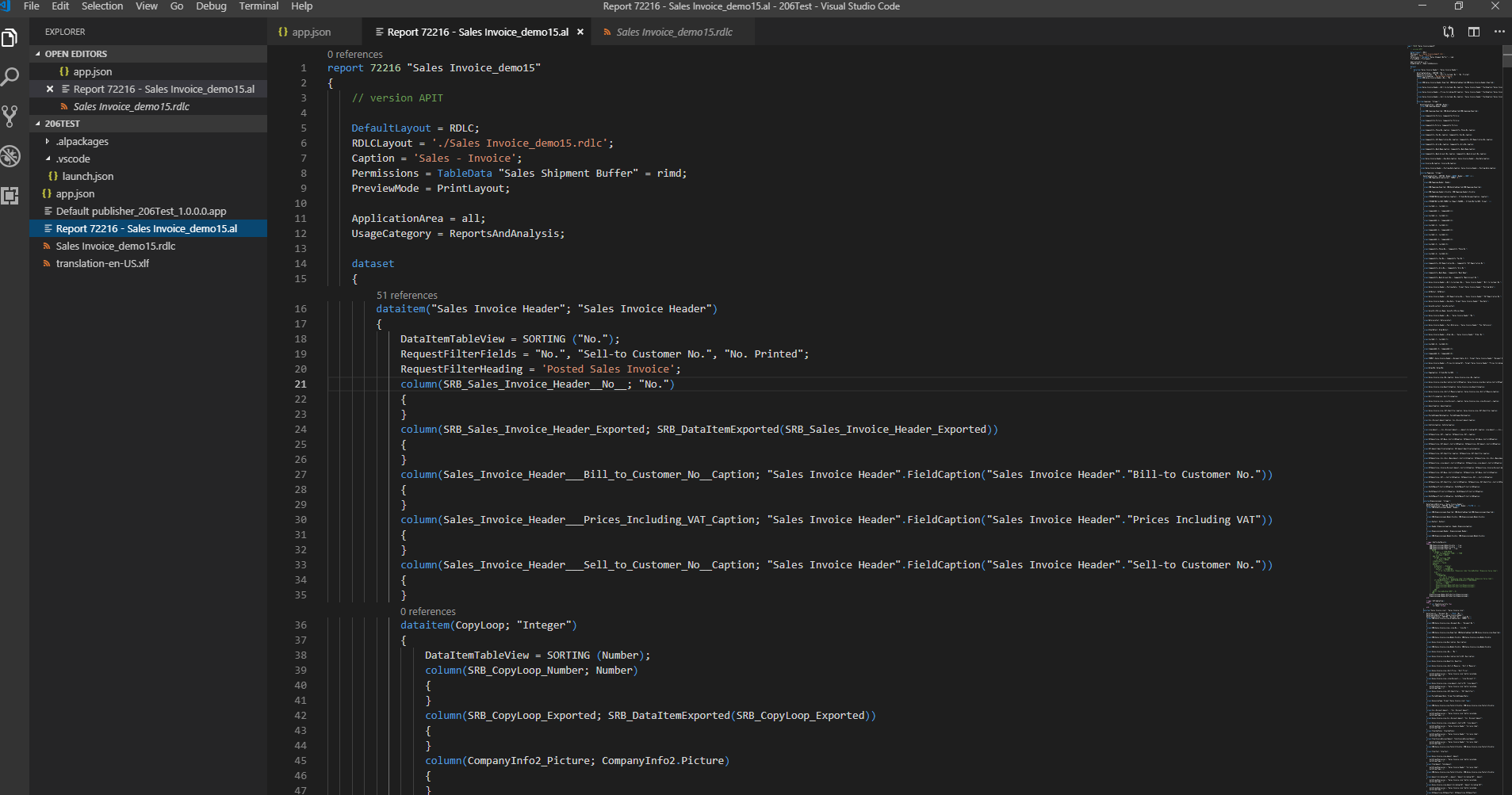
Task: Click the '0 references' CodeLens above line 1
Action: [x=354, y=55]
